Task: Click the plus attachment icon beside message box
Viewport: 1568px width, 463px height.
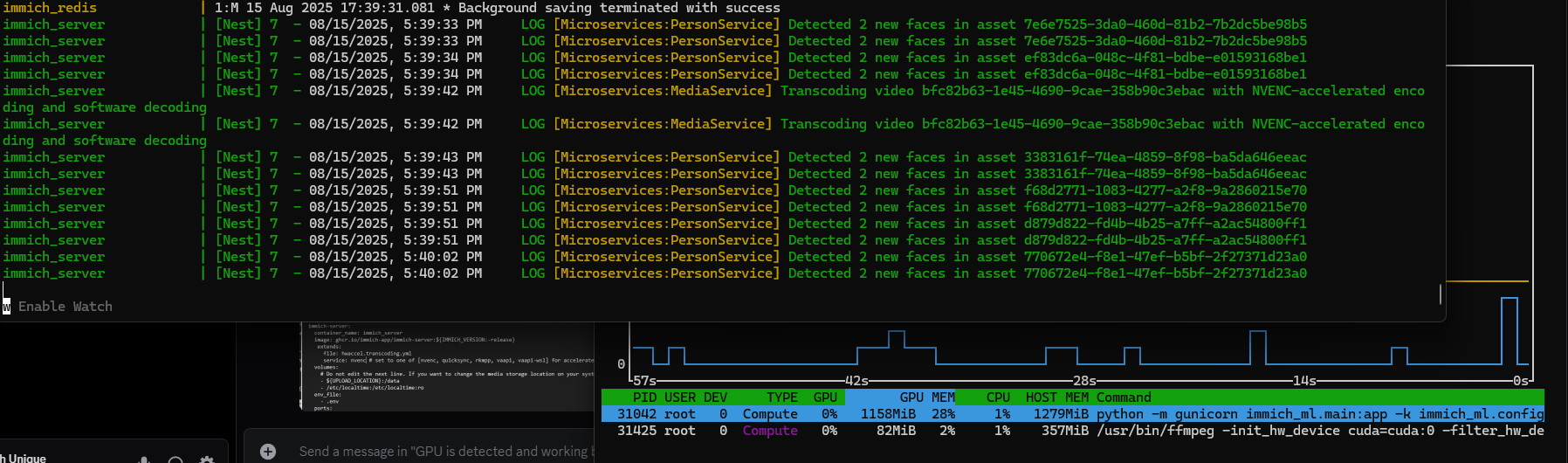Action: point(268,452)
